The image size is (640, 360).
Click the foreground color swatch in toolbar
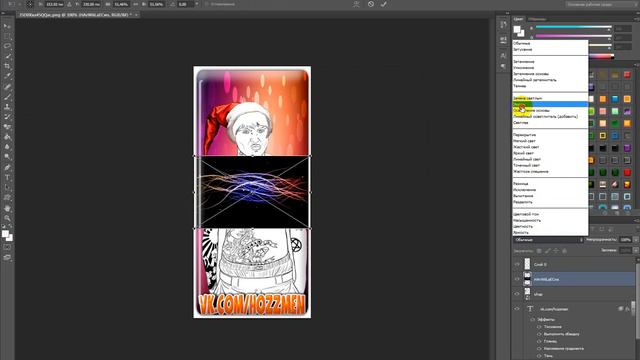point(5,234)
